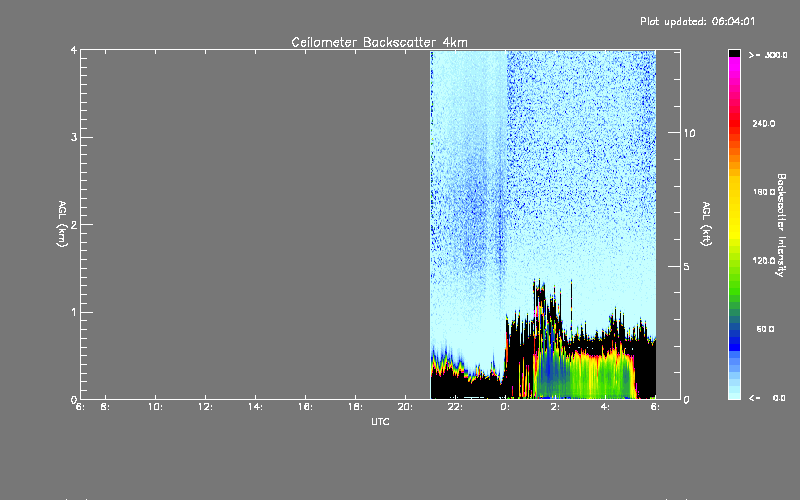Click the "UTC" x-axis label
Image resolution: width=800 pixels, height=500 pixels.
coord(380,421)
